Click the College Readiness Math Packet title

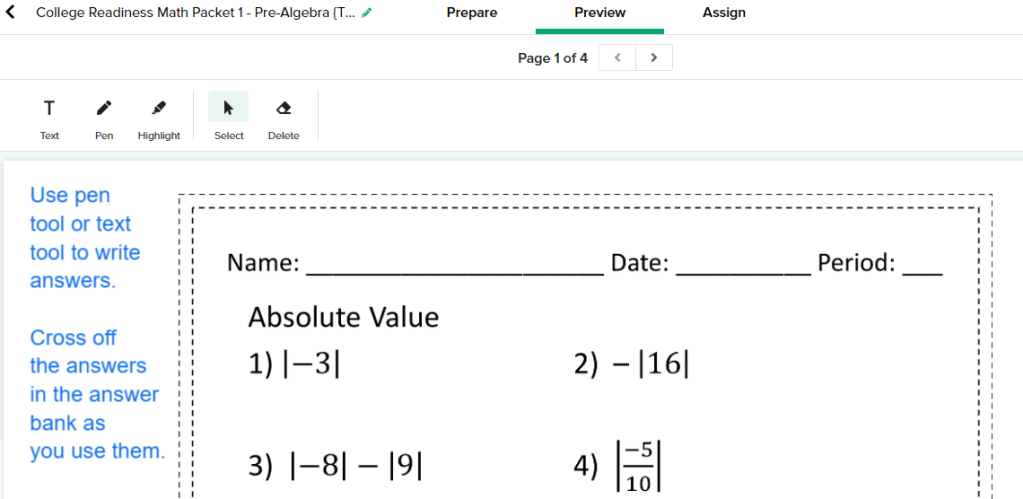point(195,13)
